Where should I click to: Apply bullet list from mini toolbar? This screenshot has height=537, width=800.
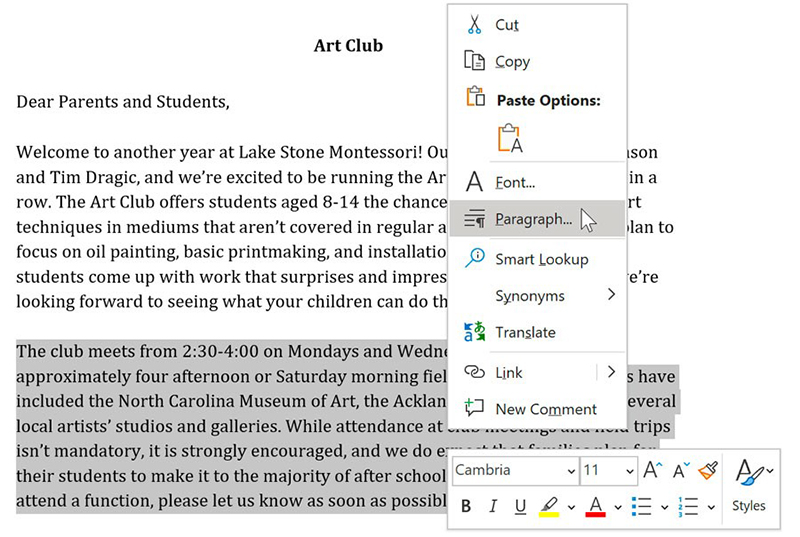tap(642, 507)
